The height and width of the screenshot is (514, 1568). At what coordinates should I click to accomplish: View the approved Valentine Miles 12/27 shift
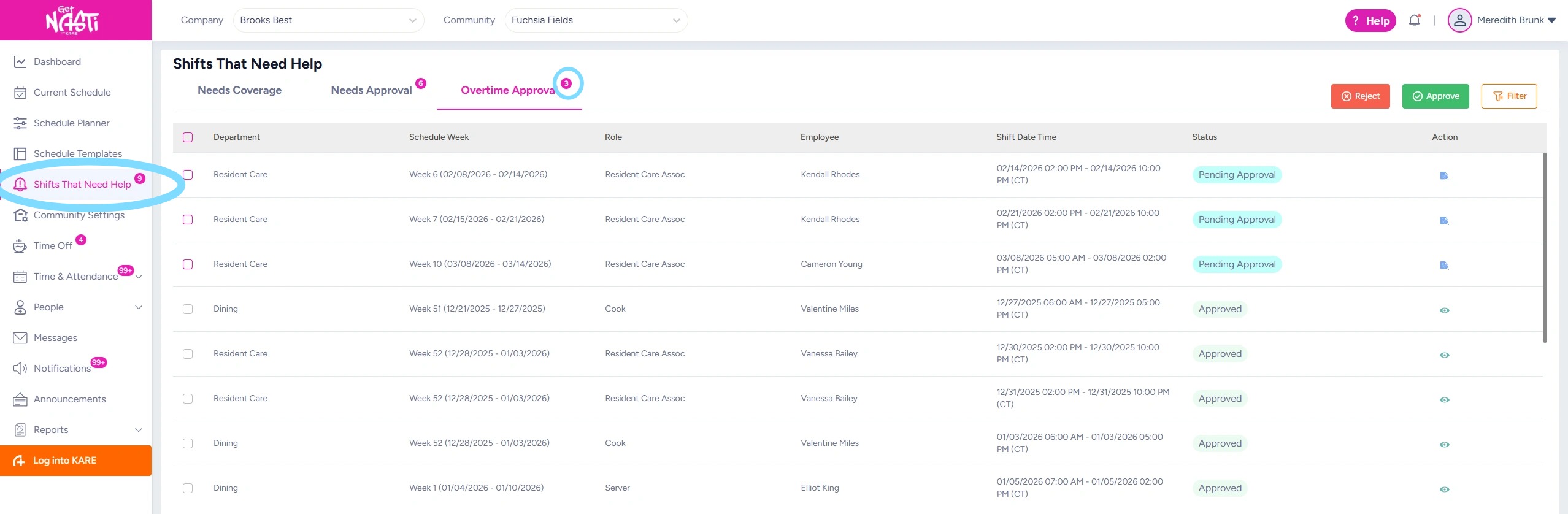(1444, 310)
